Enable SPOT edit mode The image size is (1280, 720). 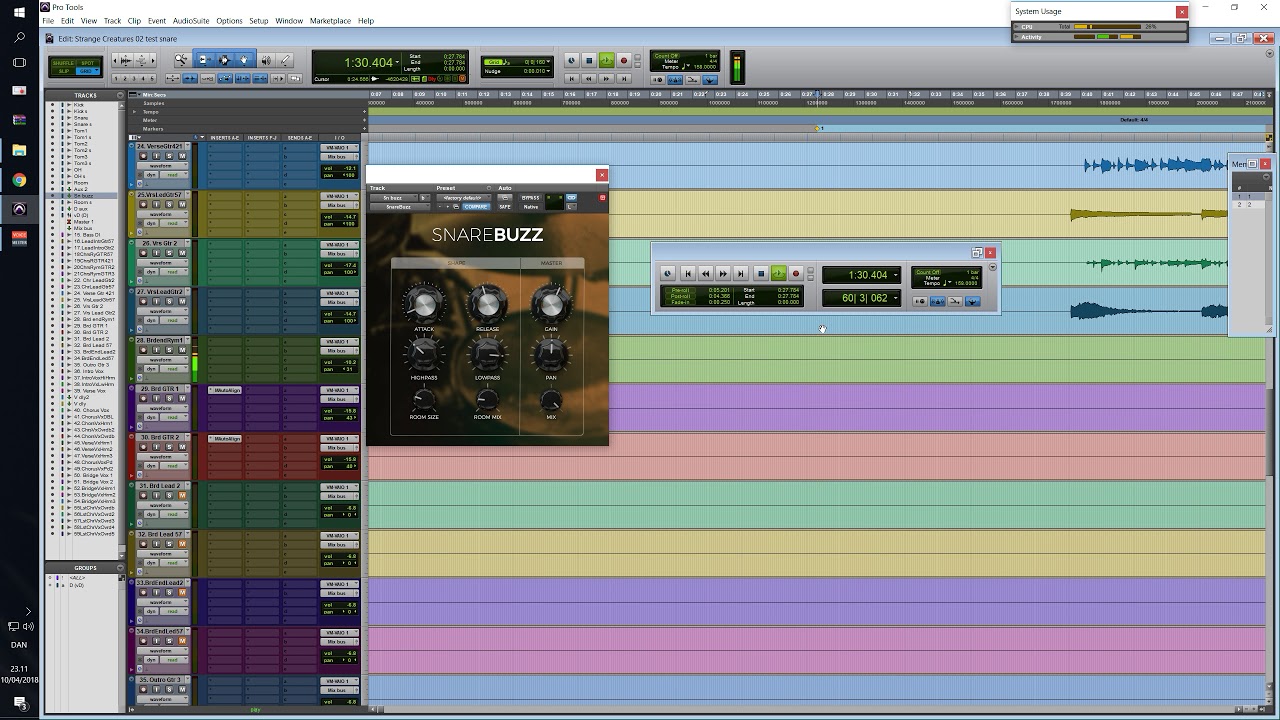pos(88,62)
